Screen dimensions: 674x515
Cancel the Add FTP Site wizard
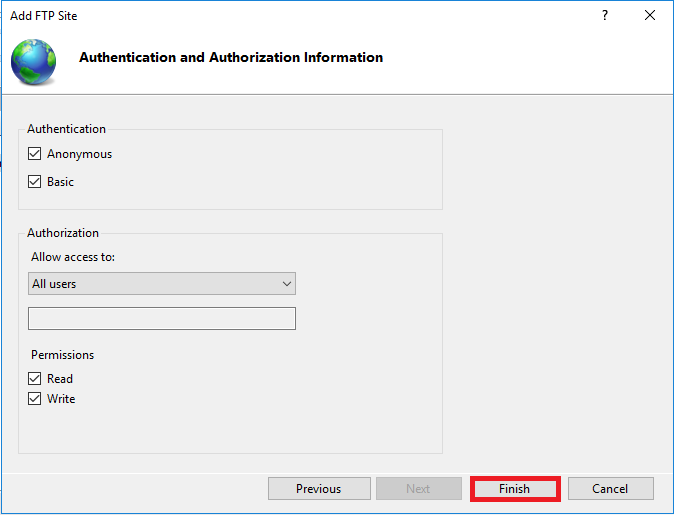(610, 488)
